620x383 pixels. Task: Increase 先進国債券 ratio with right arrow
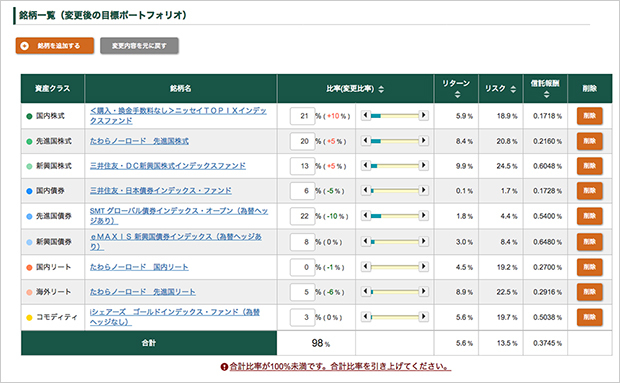coord(423,215)
